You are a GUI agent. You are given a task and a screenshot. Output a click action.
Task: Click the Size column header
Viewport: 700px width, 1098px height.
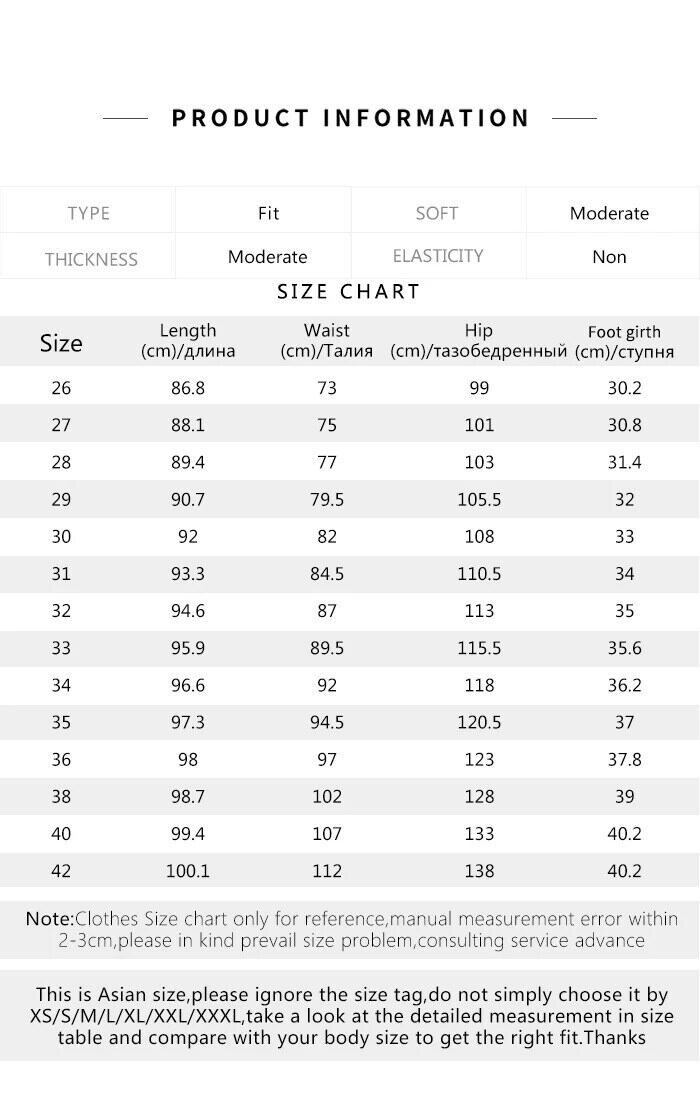61,343
